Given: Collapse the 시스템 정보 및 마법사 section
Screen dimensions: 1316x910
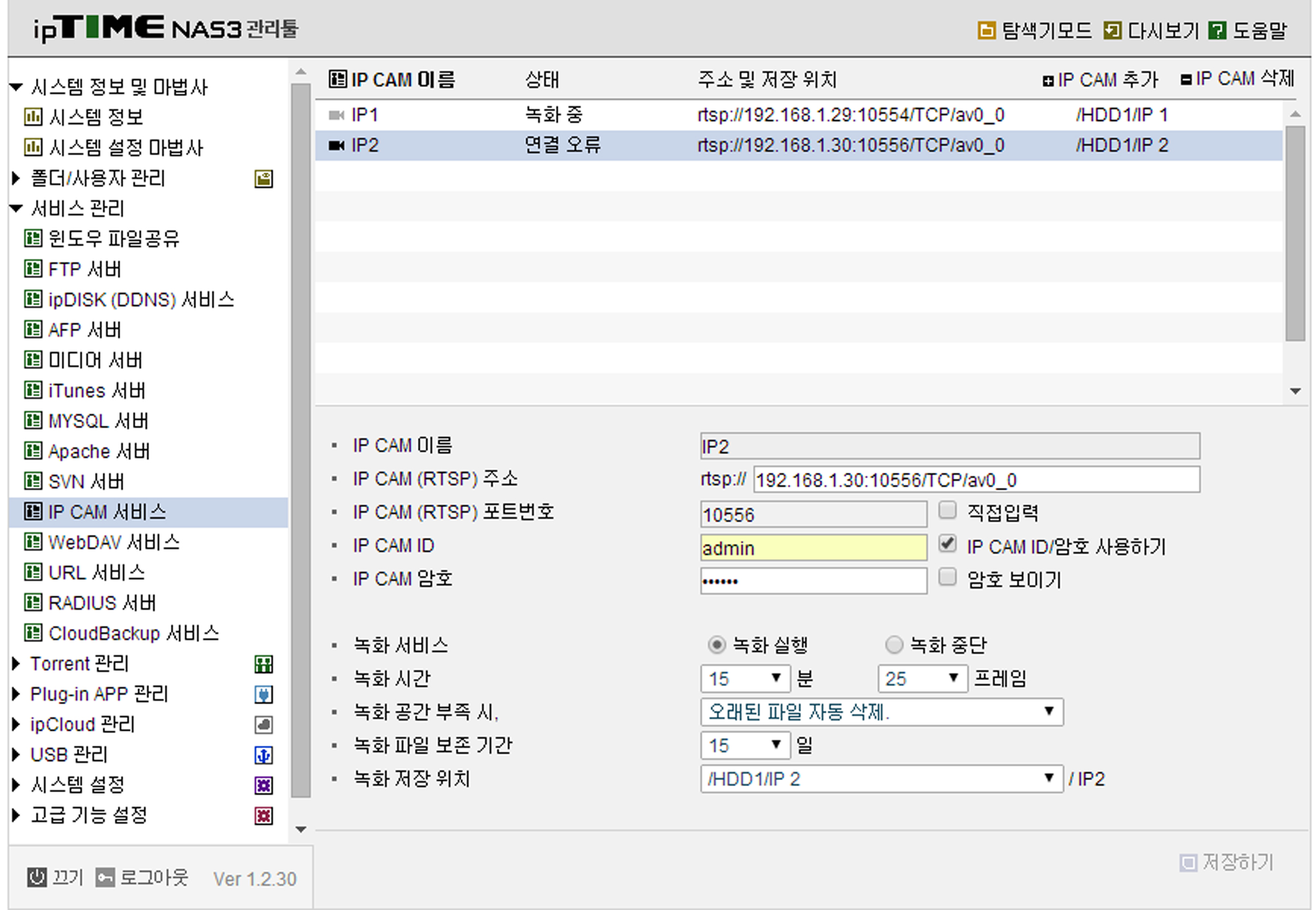Looking at the screenshot, I should click(x=16, y=87).
